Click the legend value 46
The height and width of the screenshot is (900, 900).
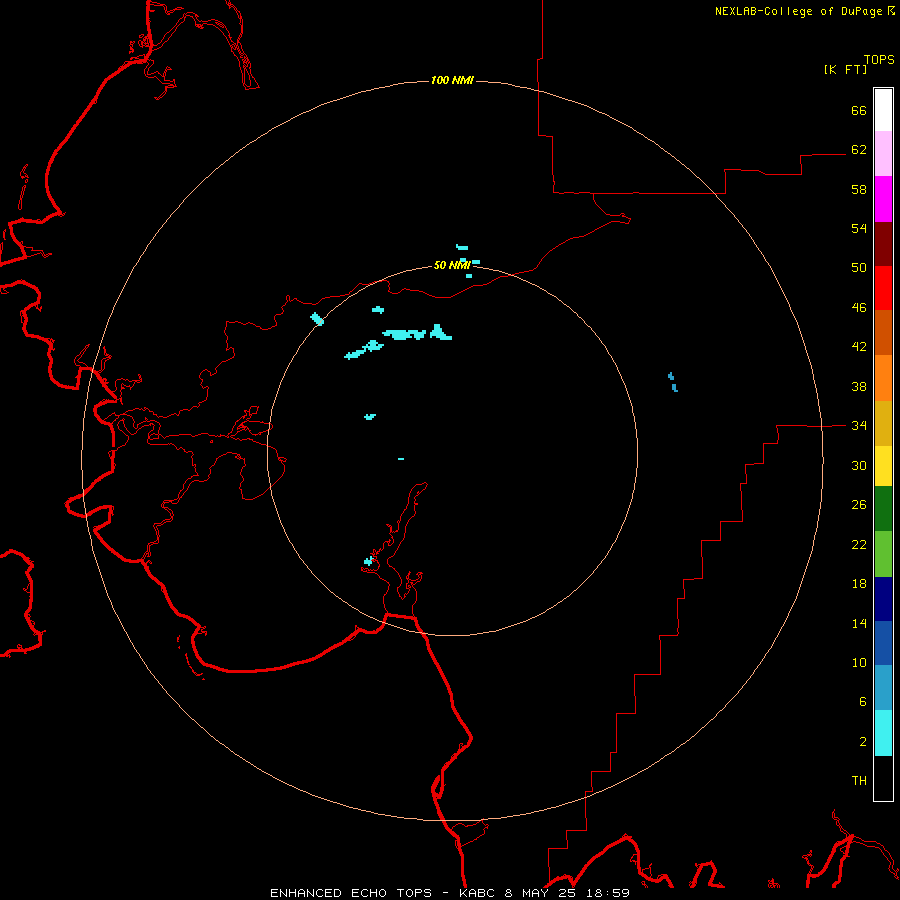[x=859, y=308]
